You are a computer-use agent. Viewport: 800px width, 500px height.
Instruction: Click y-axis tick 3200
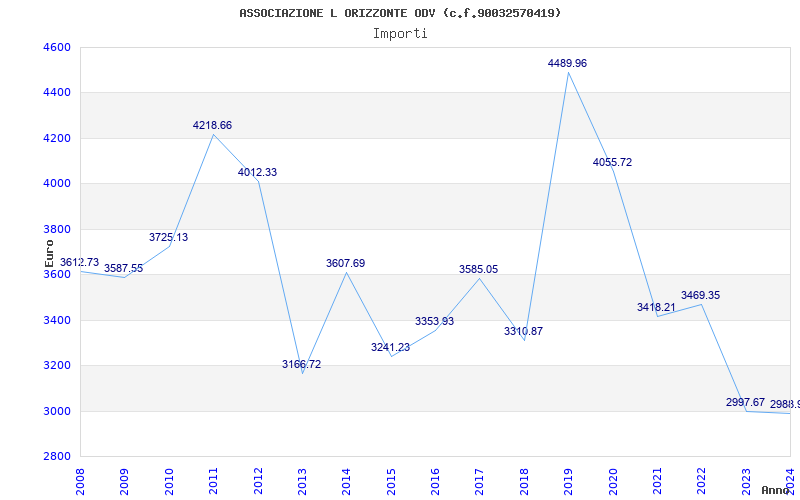pos(57,366)
